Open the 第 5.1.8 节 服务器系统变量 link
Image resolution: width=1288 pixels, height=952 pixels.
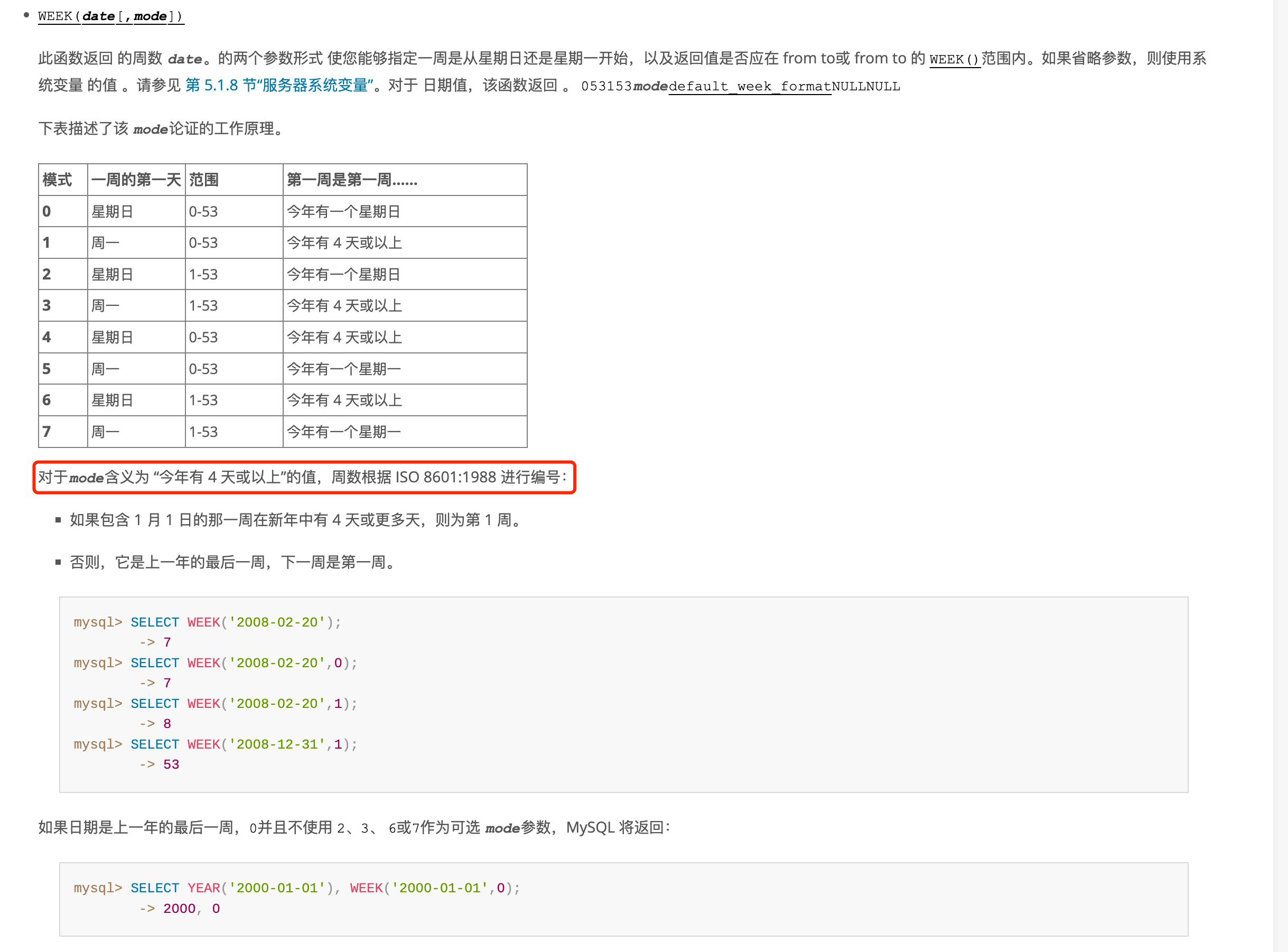point(279,85)
